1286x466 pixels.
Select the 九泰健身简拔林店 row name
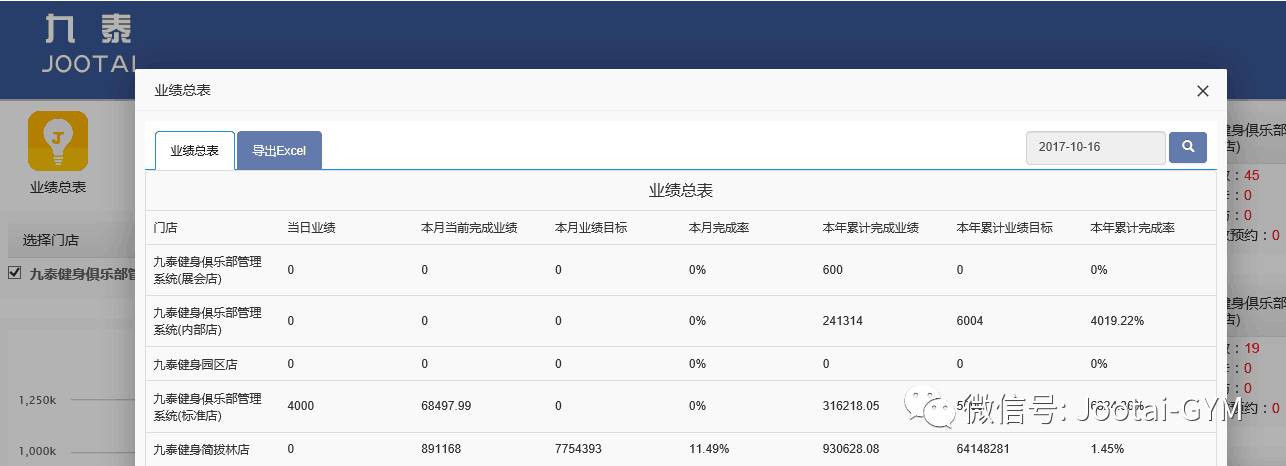tap(201, 450)
